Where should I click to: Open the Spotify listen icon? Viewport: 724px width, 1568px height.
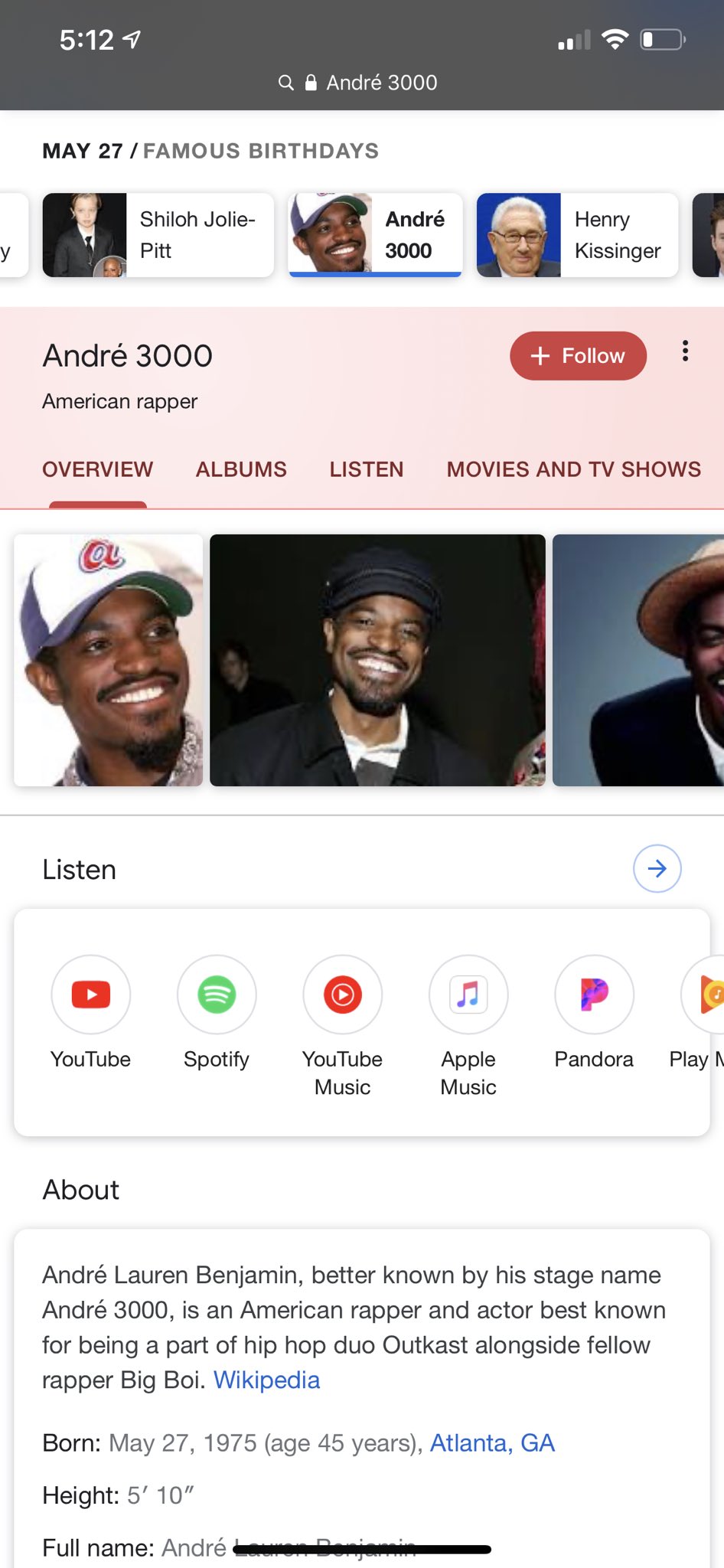click(217, 995)
